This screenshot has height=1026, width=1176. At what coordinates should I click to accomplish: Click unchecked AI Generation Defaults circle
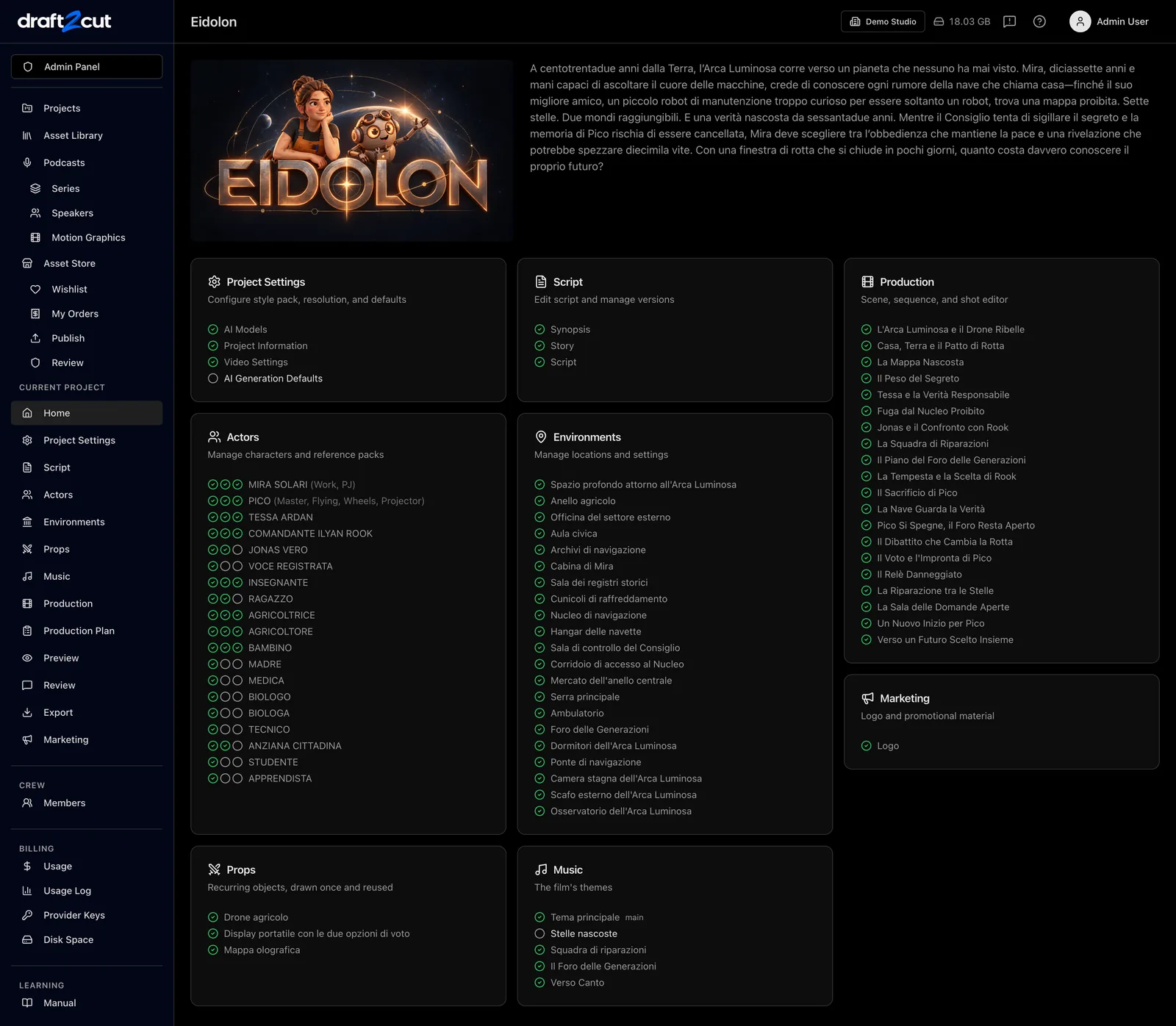pos(213,379)
